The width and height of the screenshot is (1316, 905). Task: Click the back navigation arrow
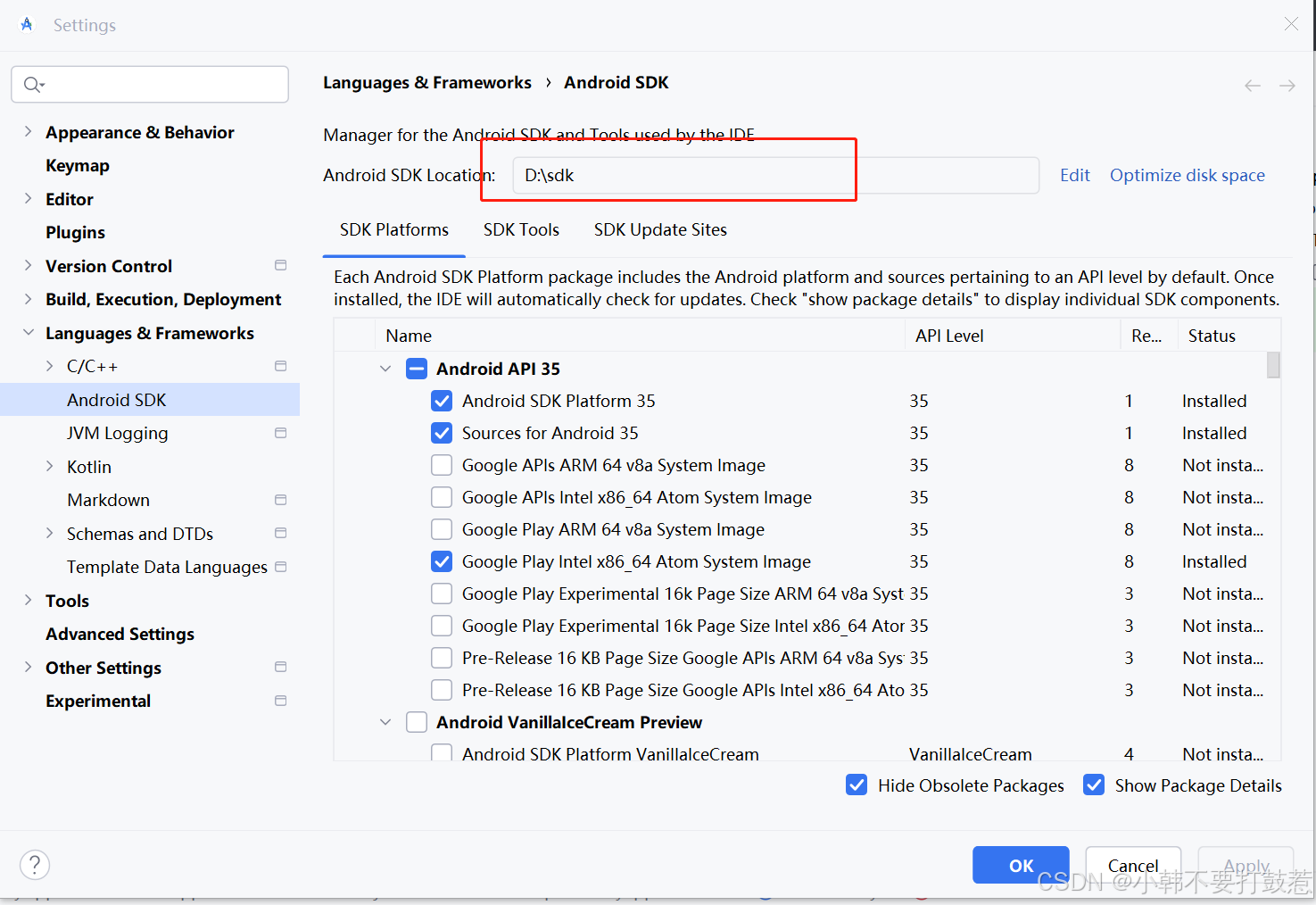(x=1252, y=85)
